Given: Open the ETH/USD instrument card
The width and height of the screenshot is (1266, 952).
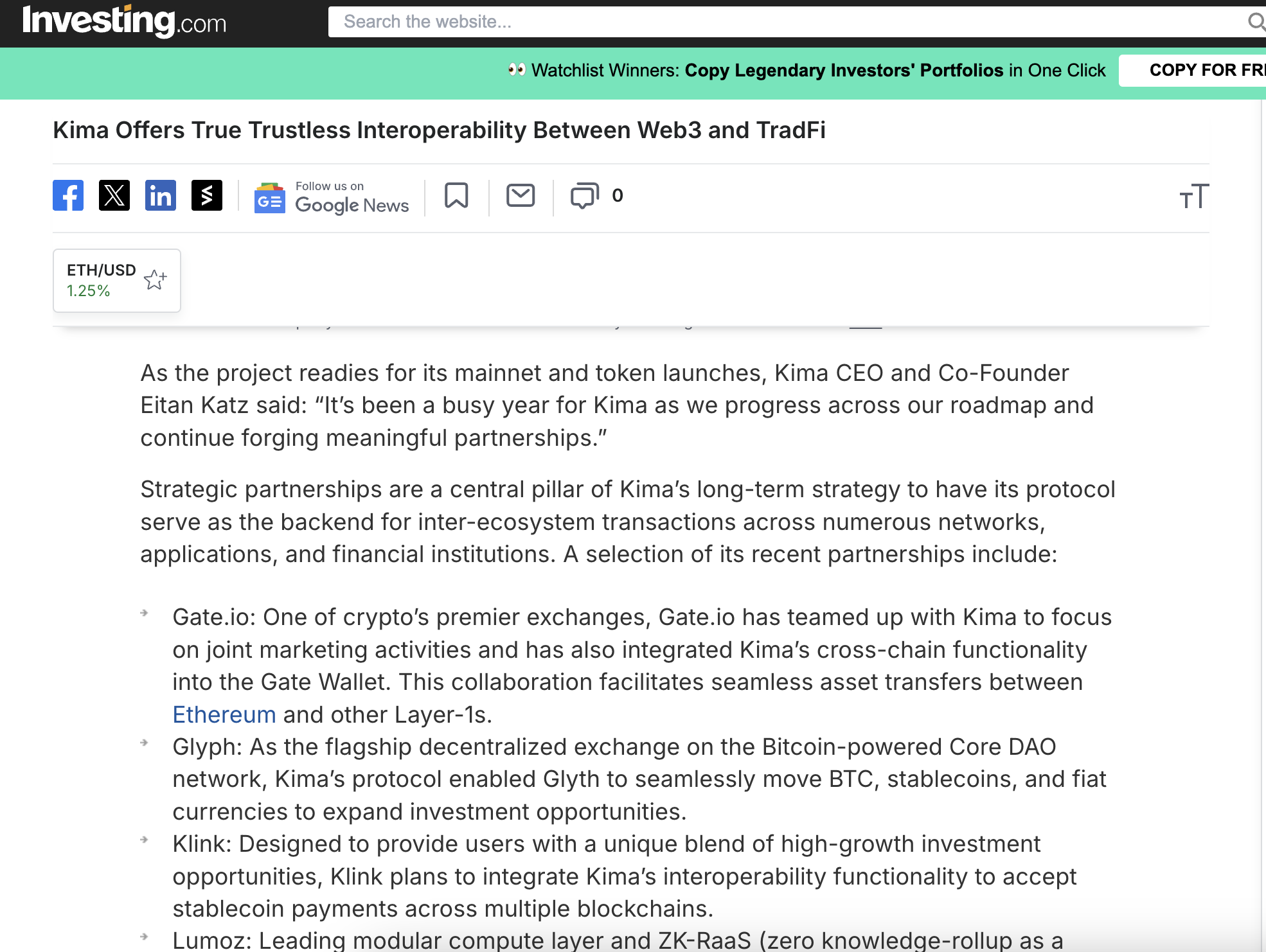Looking at the screenshot, I should point(101,280).
